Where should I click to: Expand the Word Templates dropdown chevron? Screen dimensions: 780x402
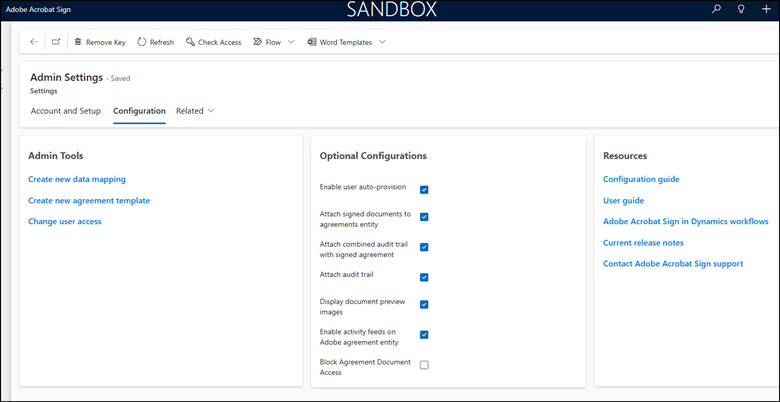(x=382, y=42)
